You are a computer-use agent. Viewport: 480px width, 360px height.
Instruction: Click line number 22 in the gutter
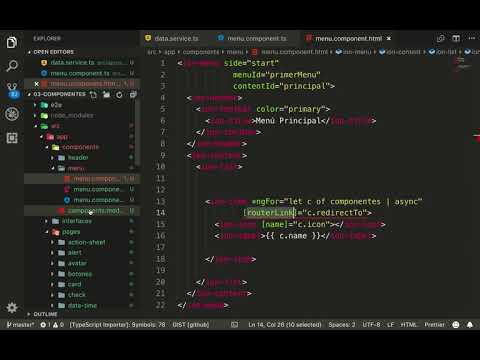[x=160, y=305]
